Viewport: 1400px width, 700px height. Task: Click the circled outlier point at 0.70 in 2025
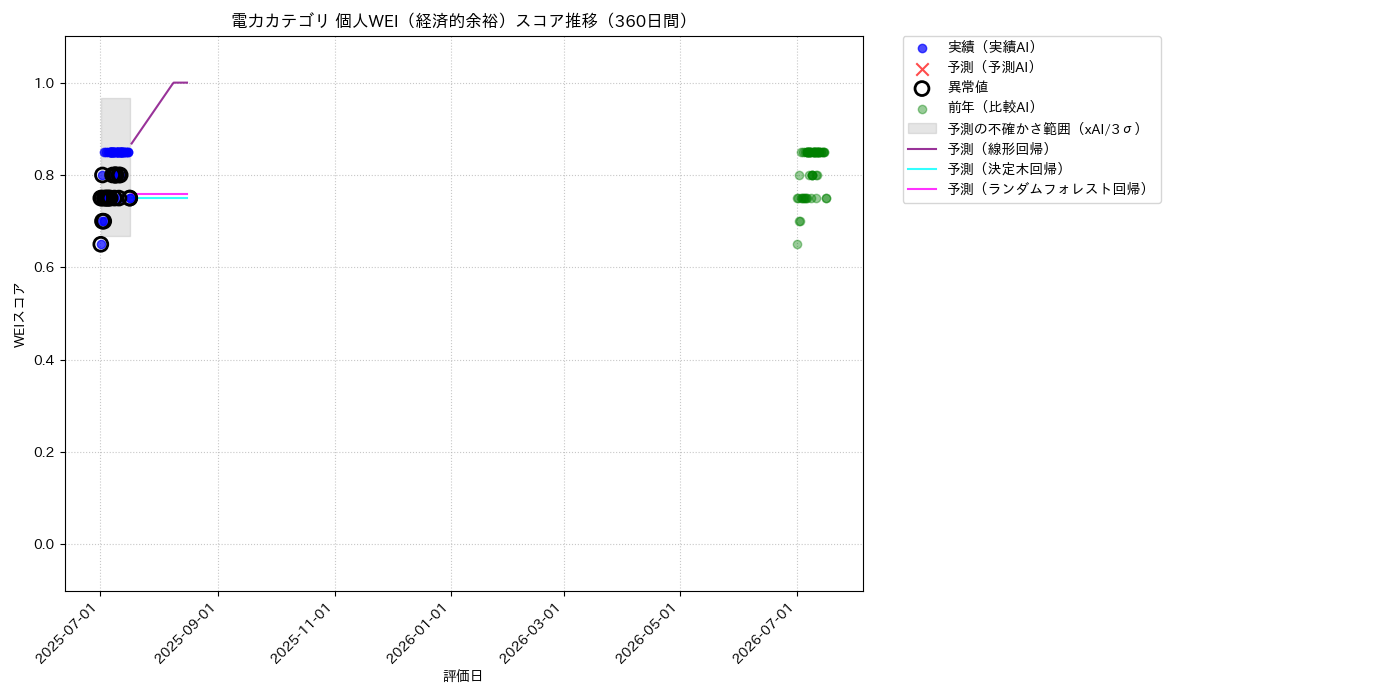(x=103, y=221)
